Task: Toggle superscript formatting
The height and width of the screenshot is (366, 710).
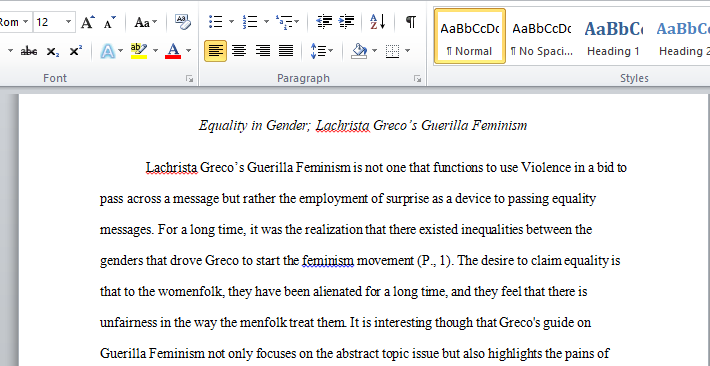Action: click(x=76, y=51)
